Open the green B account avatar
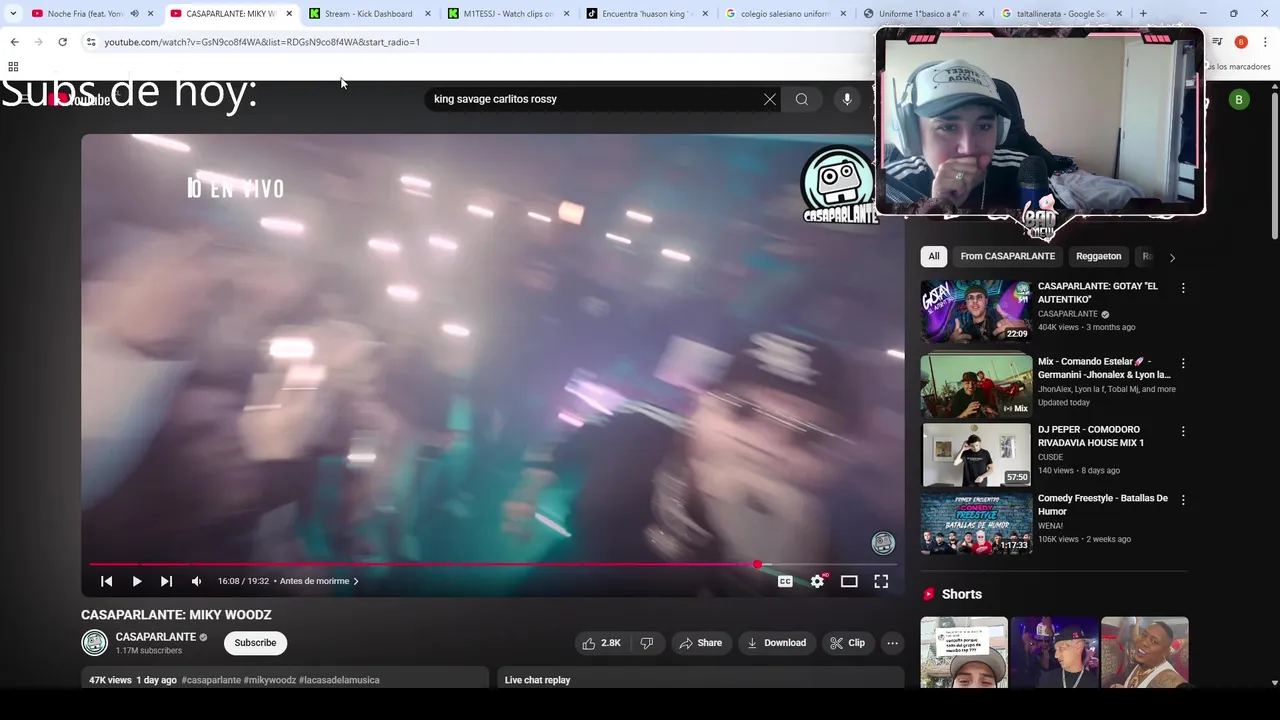1280x720 pixels. (1239, 99)
